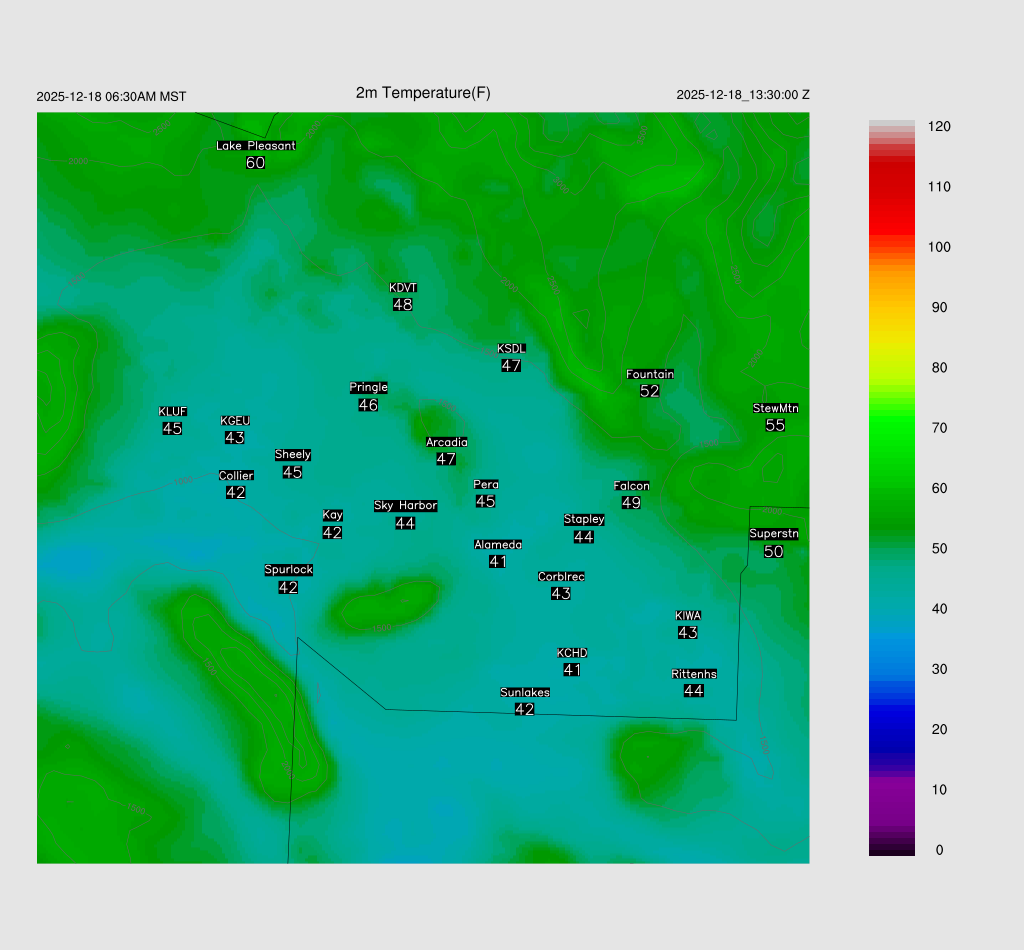The width and height of the screenshot is (1024, 950).
Task: Click the Arcadia station label
Action: pos(446,442)
